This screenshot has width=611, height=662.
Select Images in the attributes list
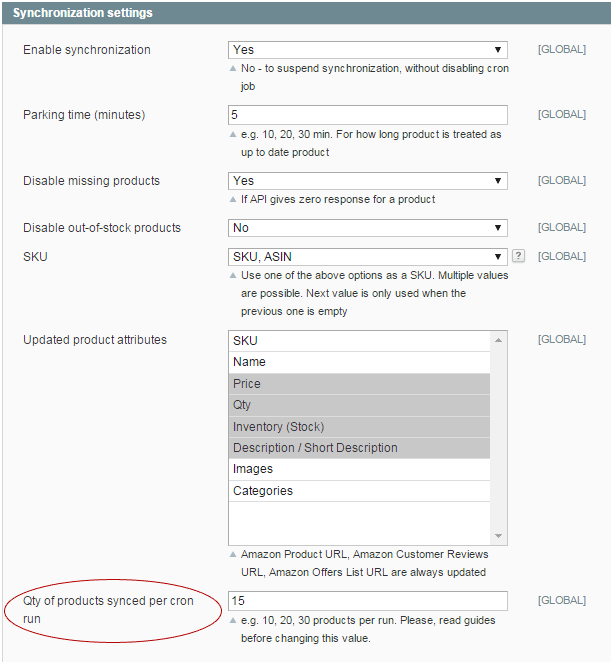[359, 469]
